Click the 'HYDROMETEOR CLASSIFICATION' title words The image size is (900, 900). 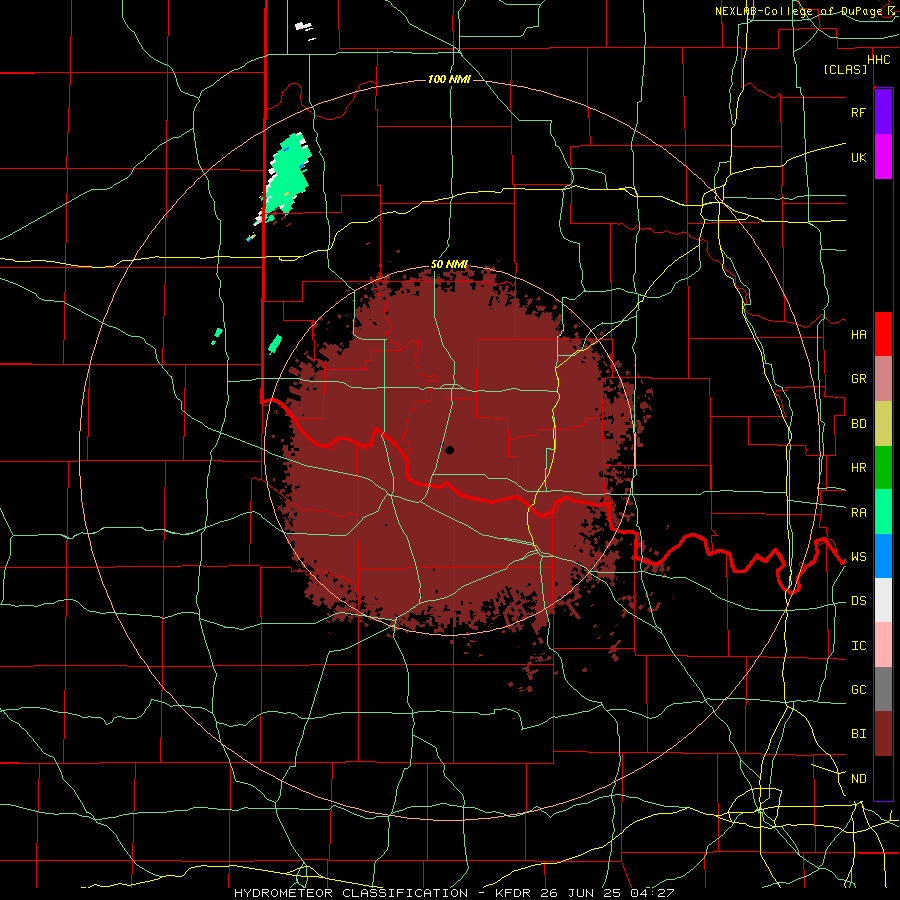(351, 893)
